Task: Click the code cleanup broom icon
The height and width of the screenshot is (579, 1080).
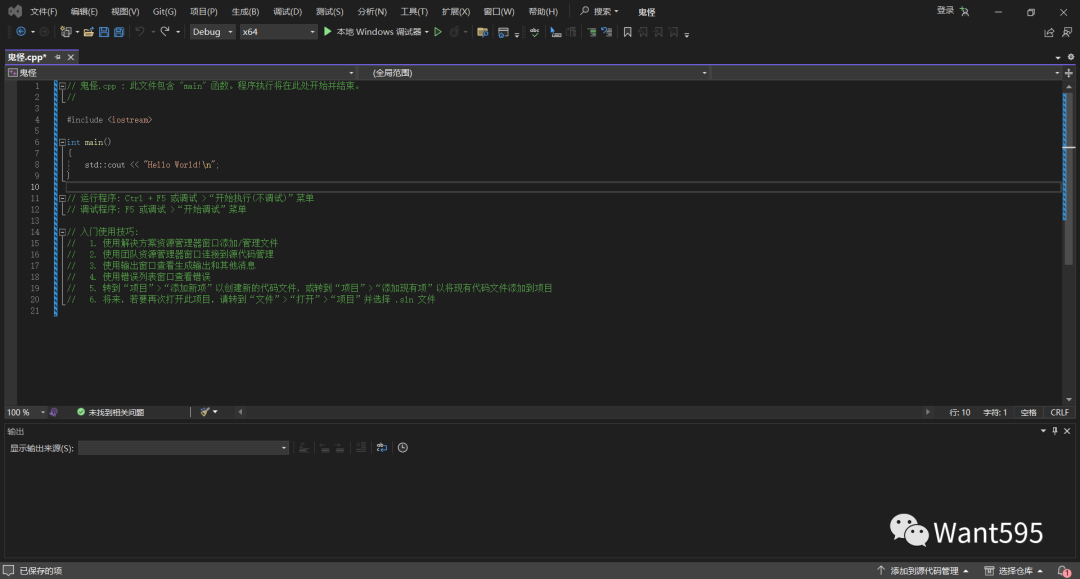Action: tap(204, 412)
